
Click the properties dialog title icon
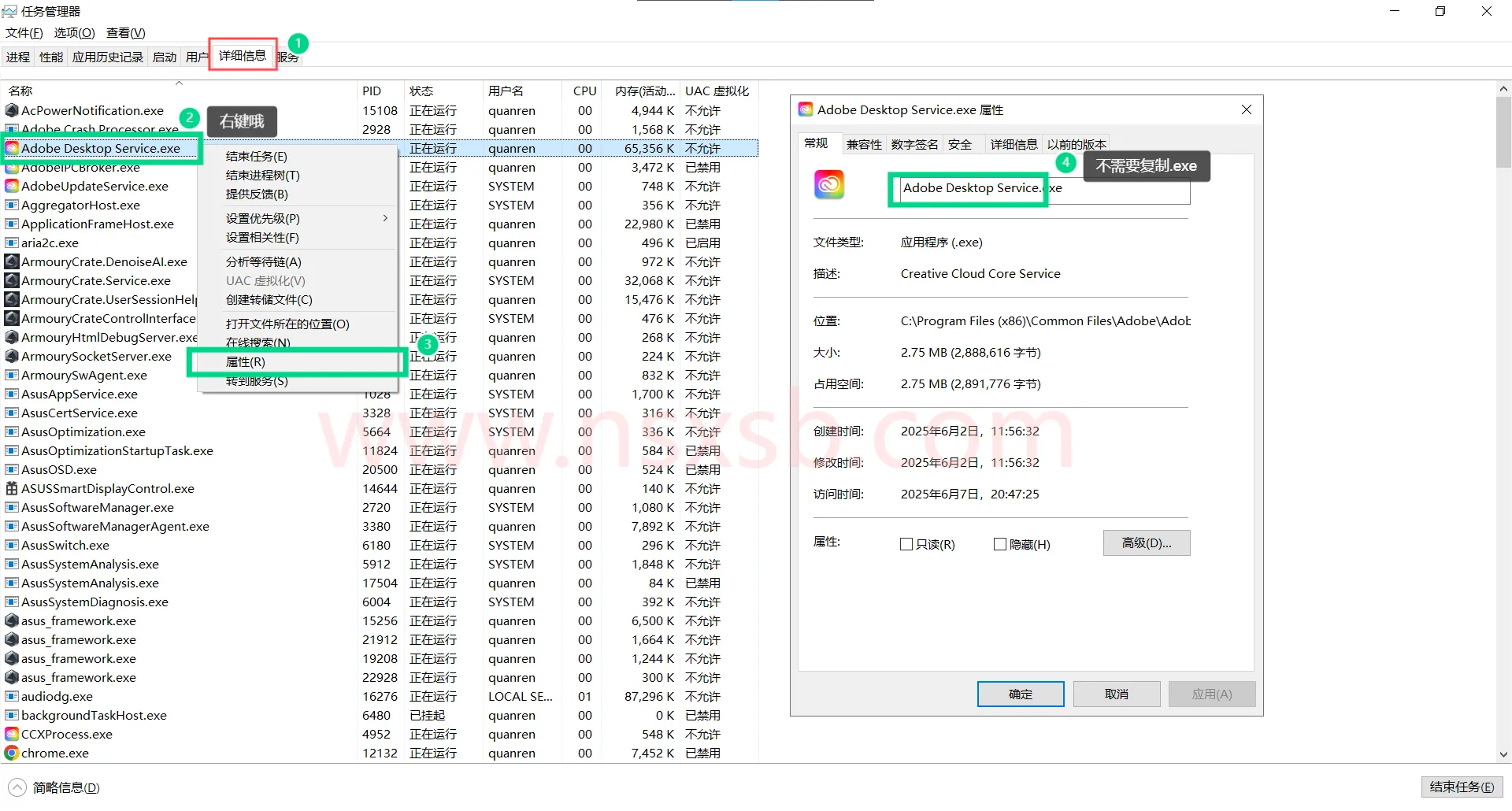pos(806,109)
